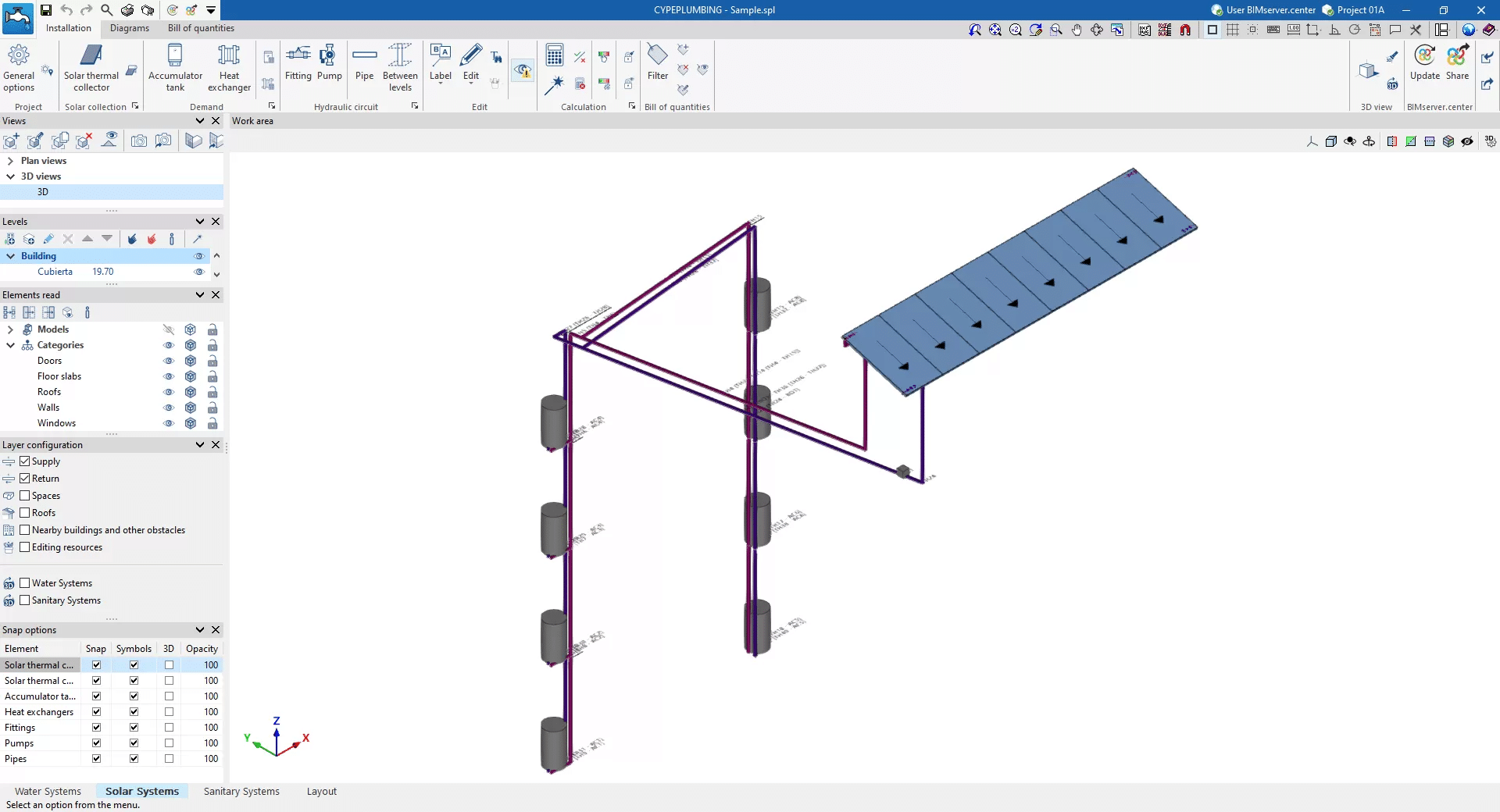Switch to the Diagrams ribbon tab
1500x812 pixels.
point(129,28)
